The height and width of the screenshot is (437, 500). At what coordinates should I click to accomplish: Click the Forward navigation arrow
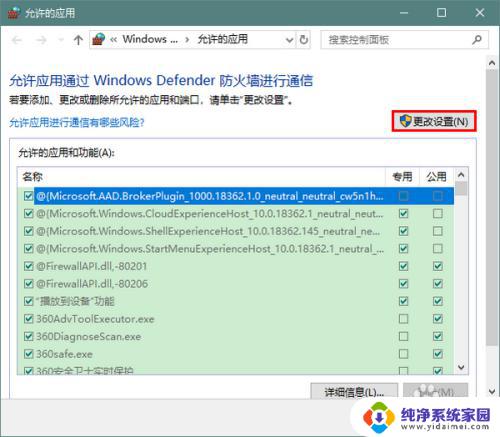[41, 40]
